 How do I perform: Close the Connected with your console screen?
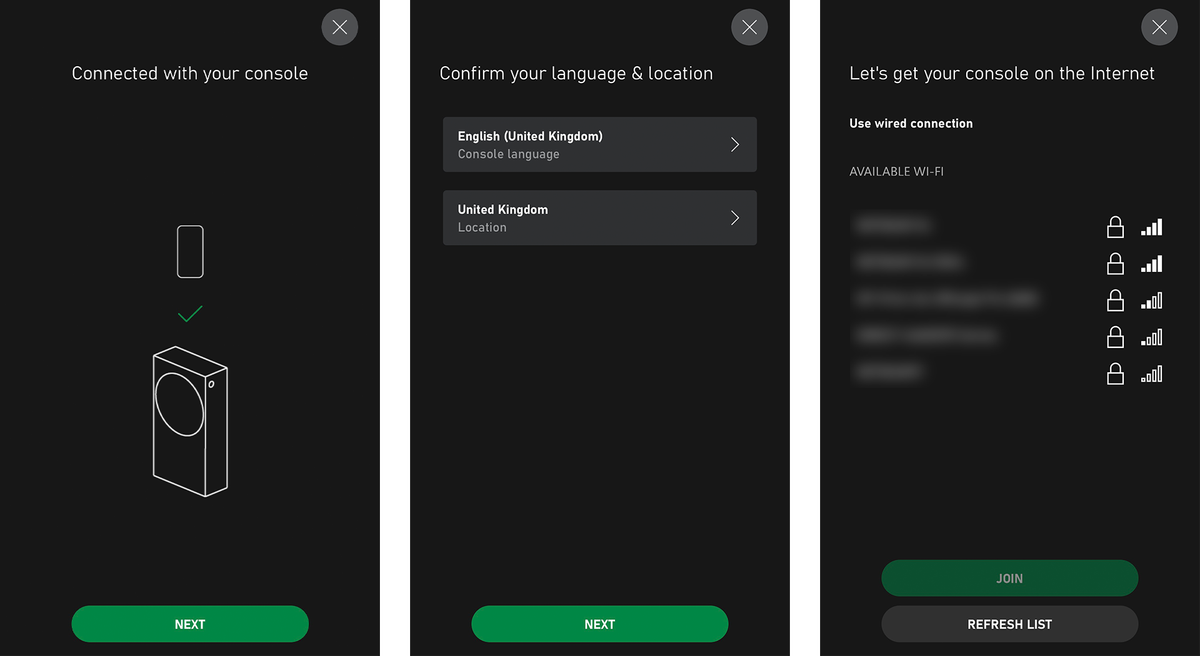(x=340, y=27)
